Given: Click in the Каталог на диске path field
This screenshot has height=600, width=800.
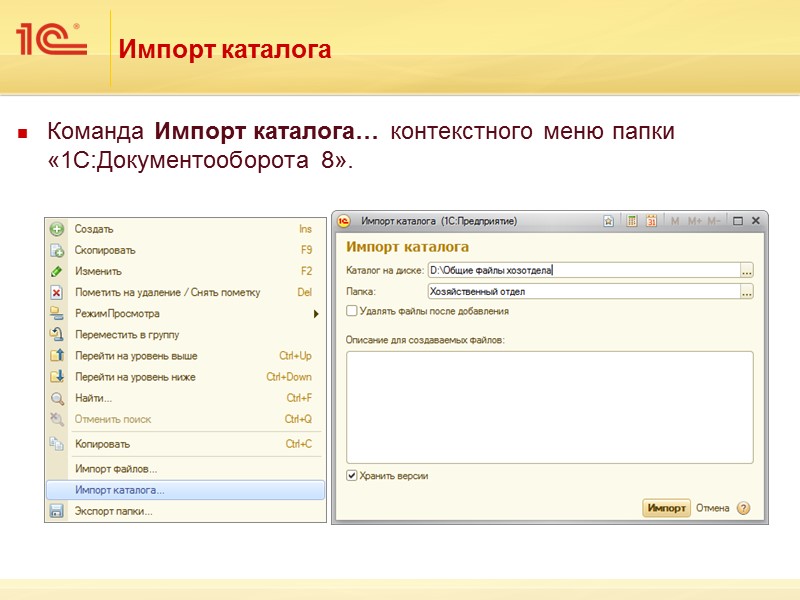Looking at the screenshot, I should click(x=584, y=270).
